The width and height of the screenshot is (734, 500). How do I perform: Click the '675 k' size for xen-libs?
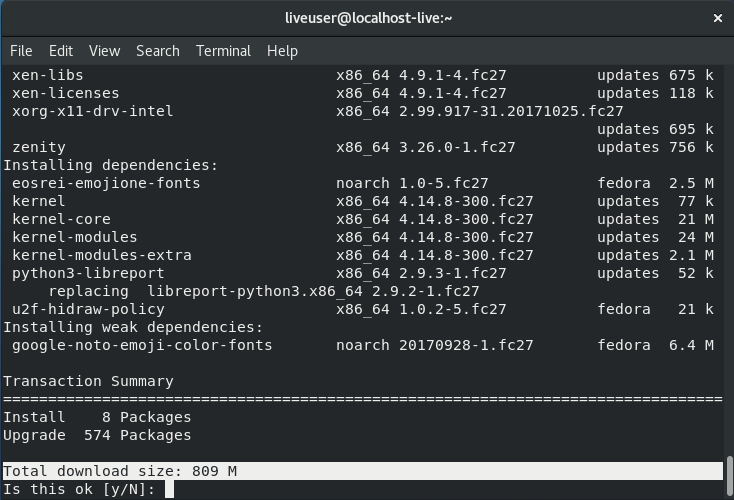691,75
